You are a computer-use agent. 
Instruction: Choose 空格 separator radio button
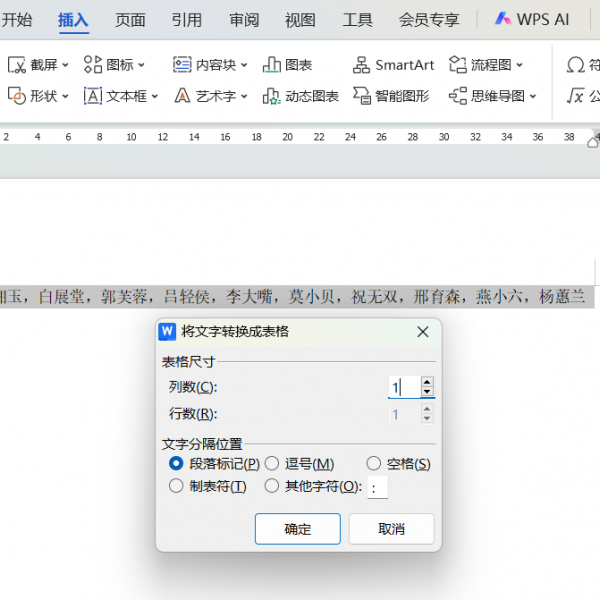pyautogui.click(x=373, y=464)
